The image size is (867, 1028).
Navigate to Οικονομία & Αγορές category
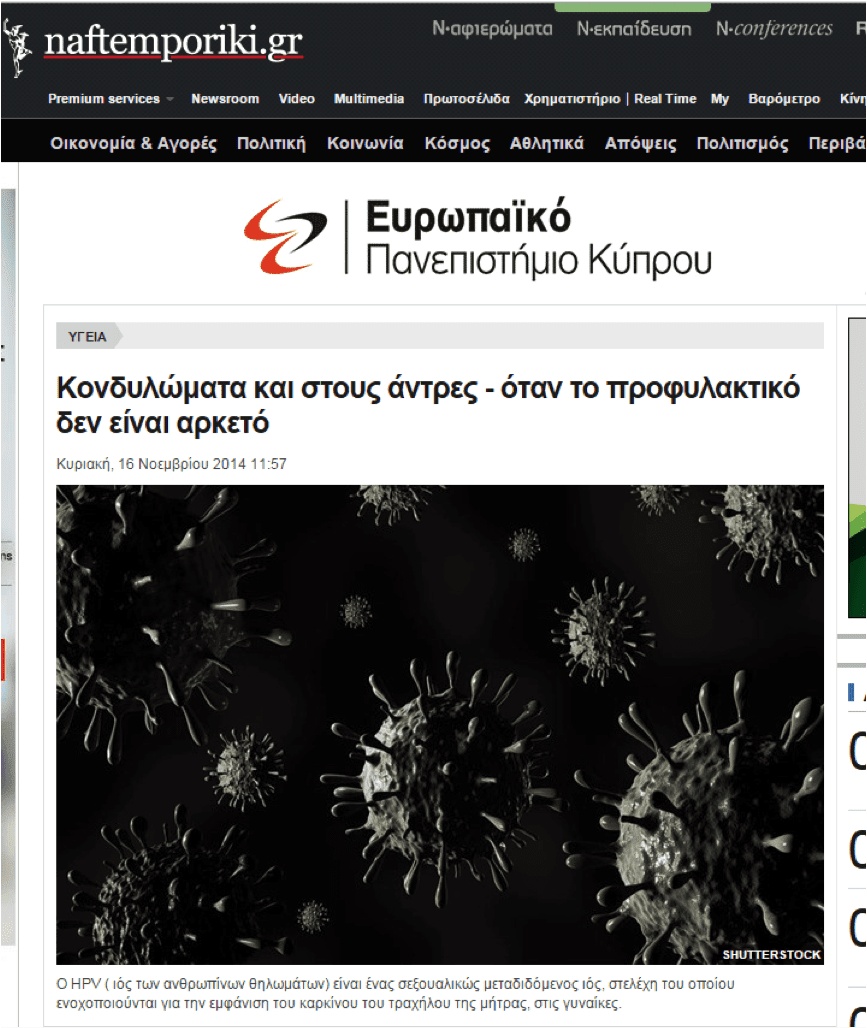[x=133, y=144]
